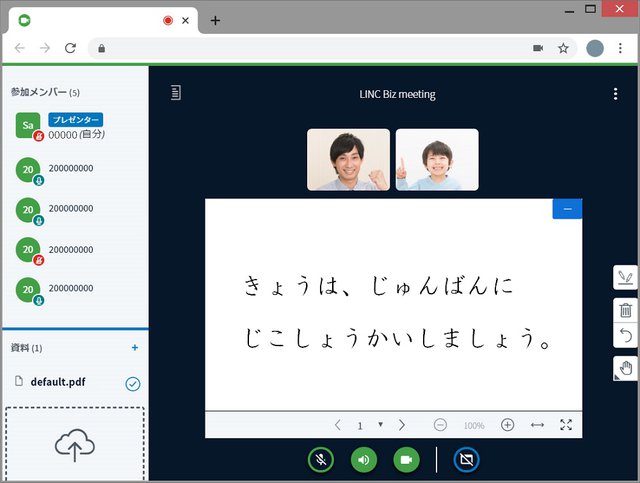The image size is (640, 483).
Task: Click the man's video thumbnail
Action: point(348,160)
